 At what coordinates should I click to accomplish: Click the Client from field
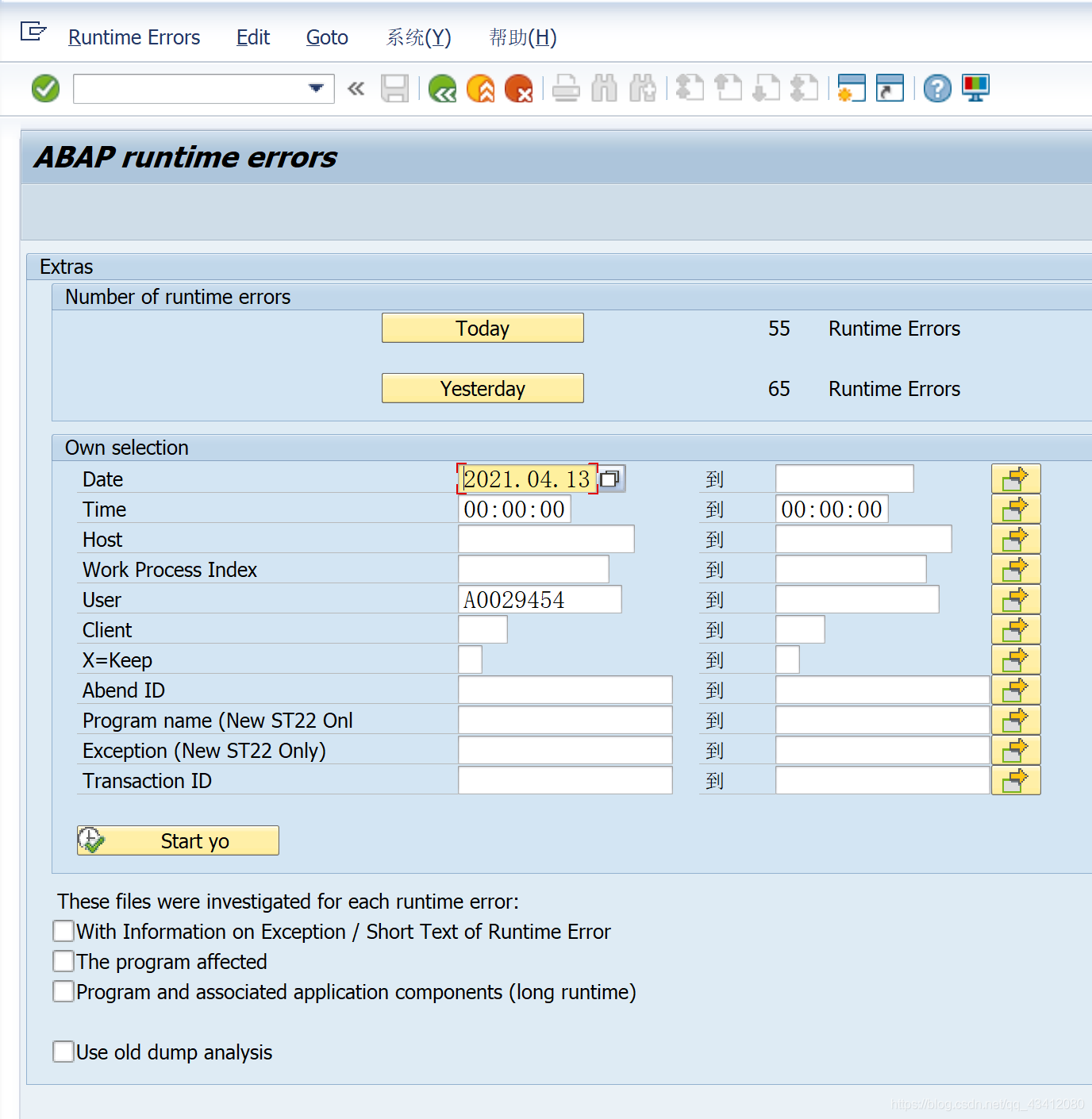[483, 629]
